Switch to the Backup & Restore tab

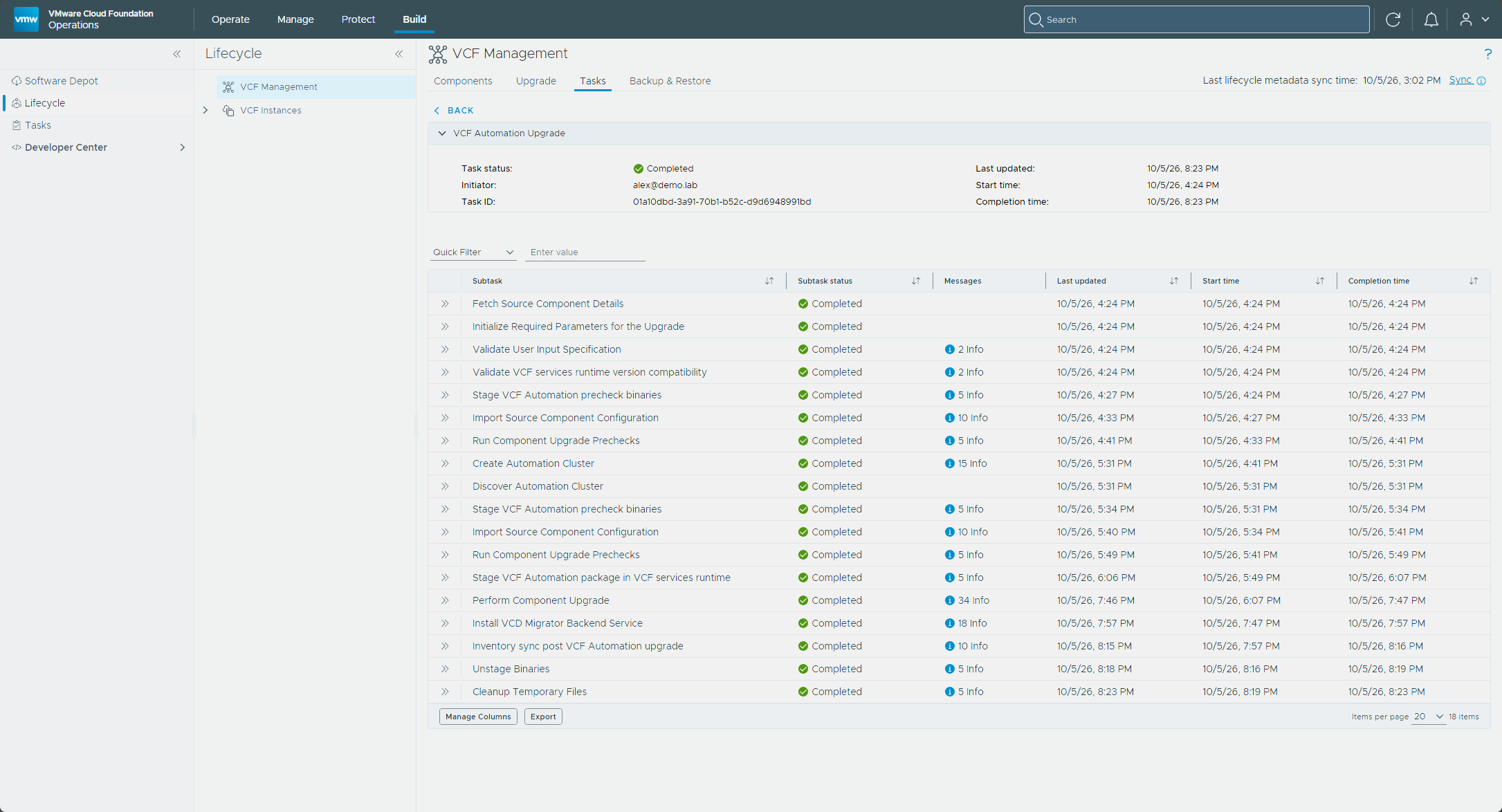[670, 81]
